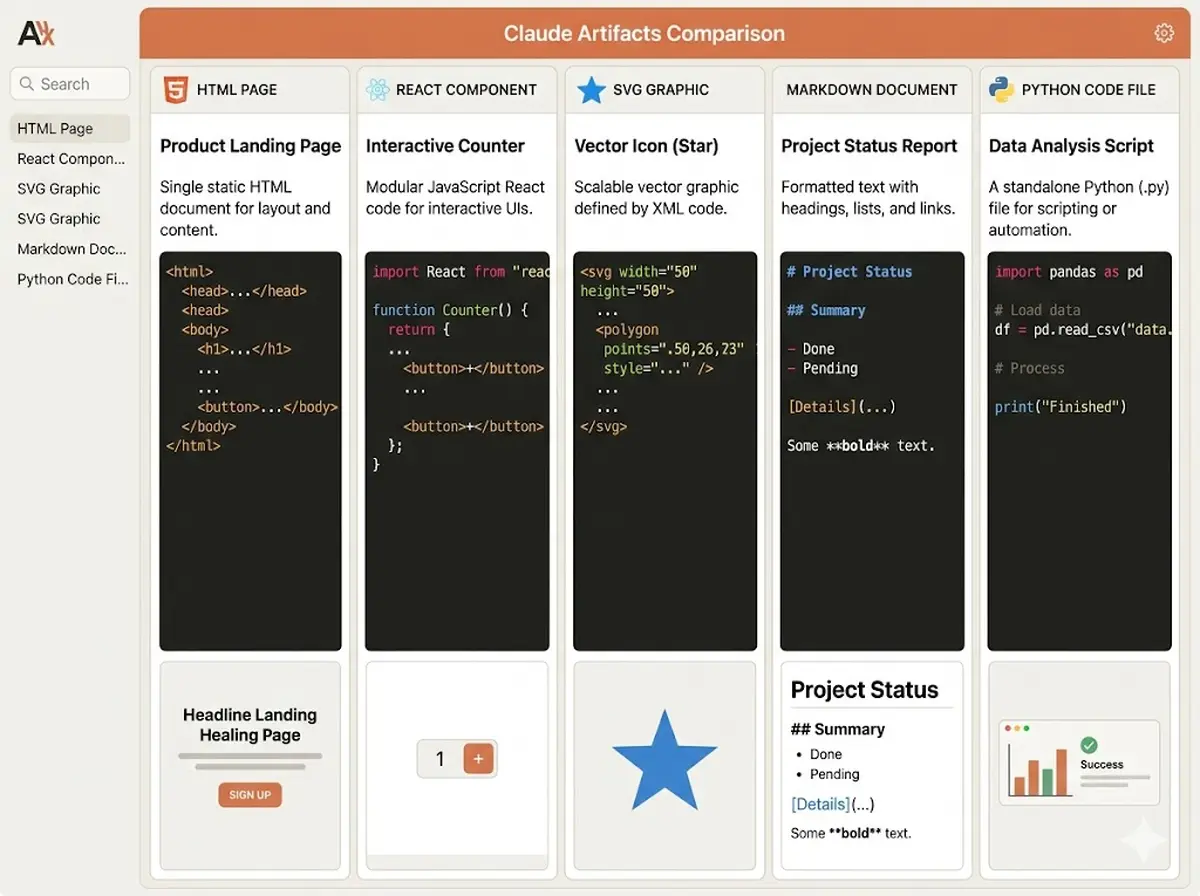Follow the blue [Details] link
Image resolution: width=1200 pixels, height=896 pixels.
tap(820, 804)
